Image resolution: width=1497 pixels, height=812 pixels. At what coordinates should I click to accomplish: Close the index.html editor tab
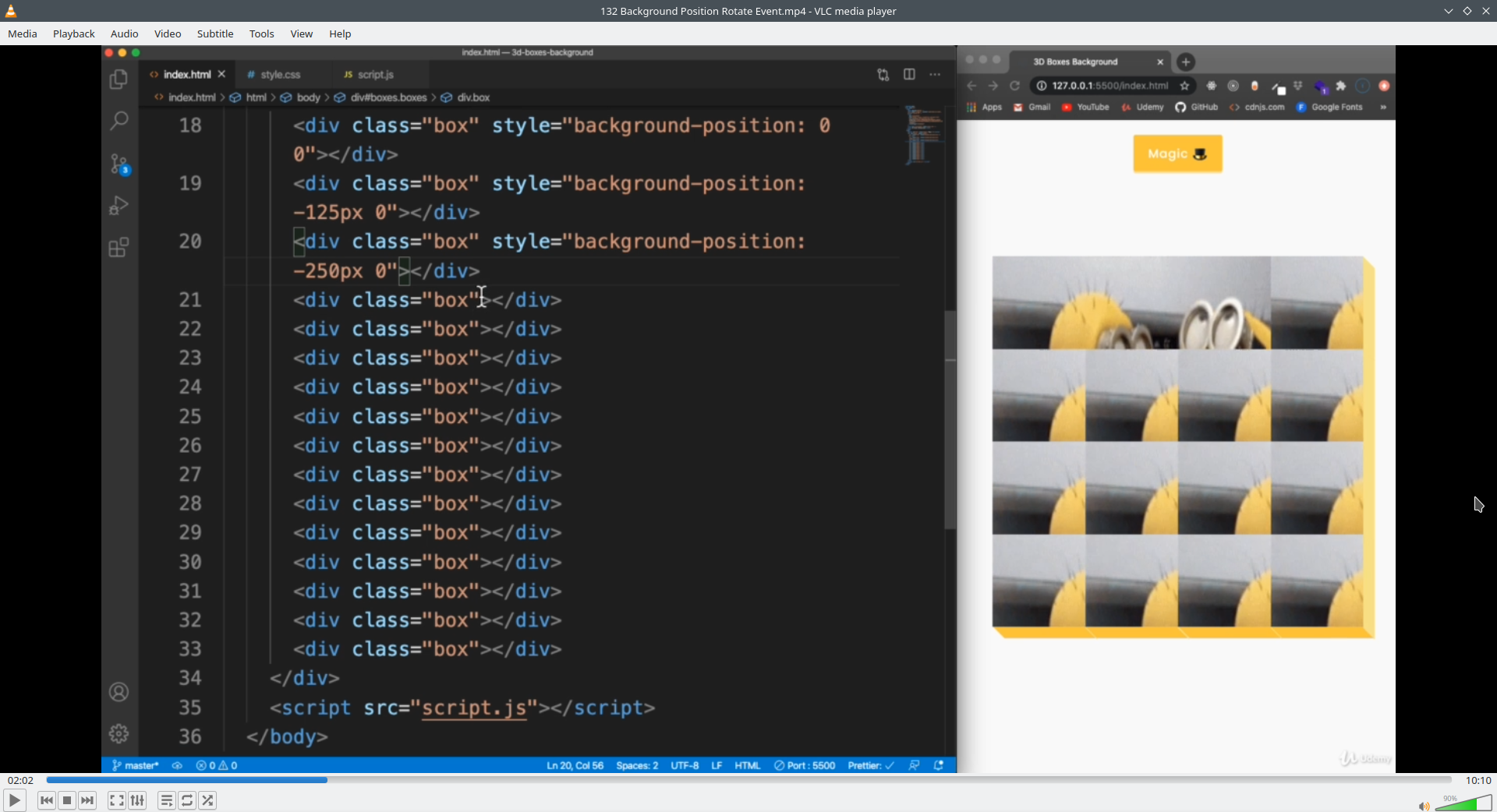221,74
